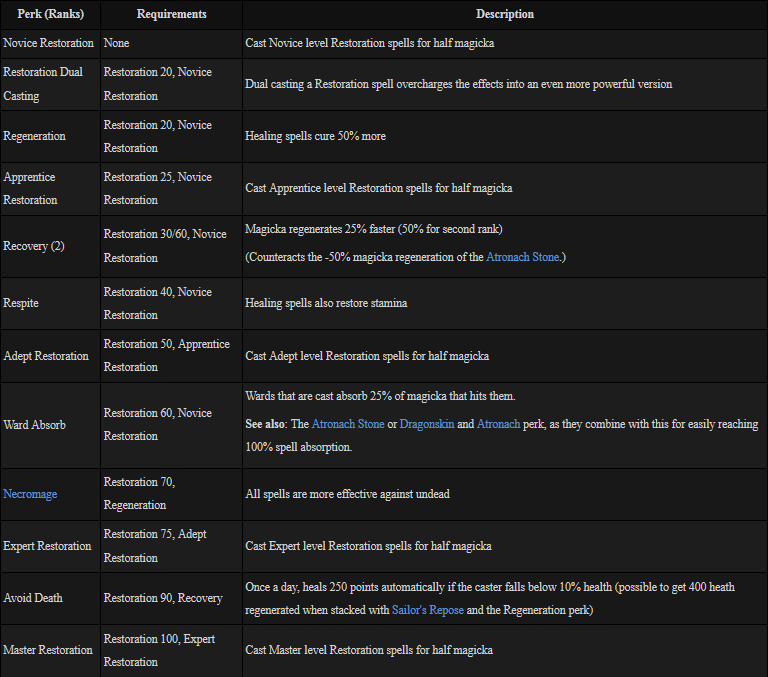
Task: Click the Recovery (2) perk name
Action: (x=34, y=246)
